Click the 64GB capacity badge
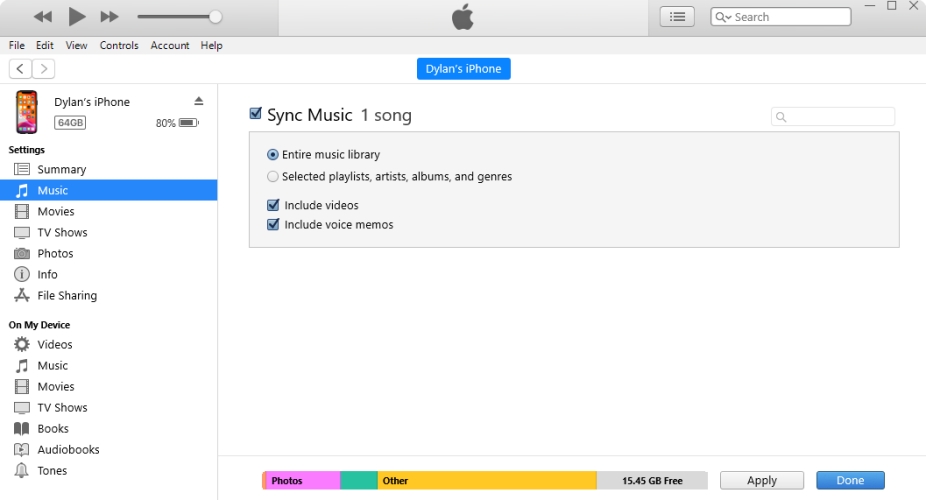This screenshot has height=500, width=926. 70,123
